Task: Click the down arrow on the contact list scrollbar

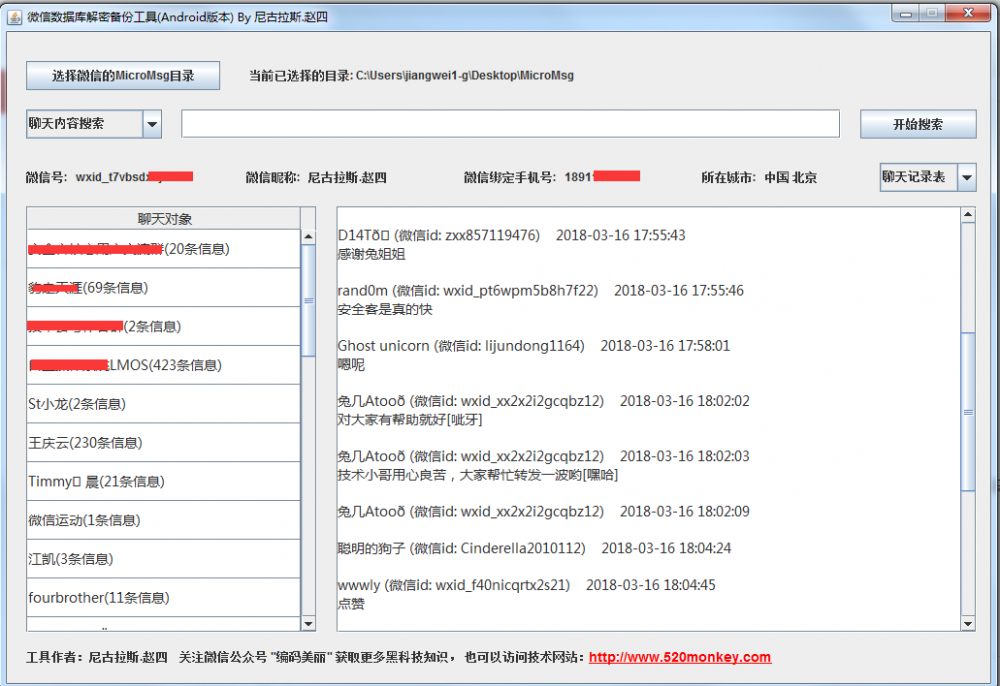Action: [307, 623]
